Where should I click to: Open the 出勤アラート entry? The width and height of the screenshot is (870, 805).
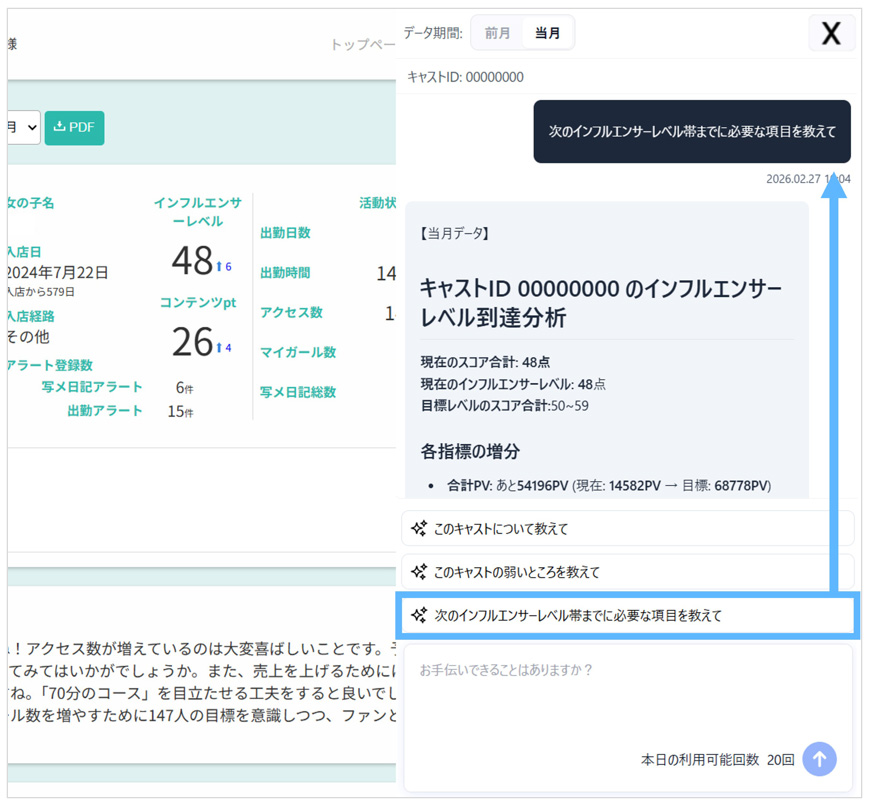coord(105,411)
